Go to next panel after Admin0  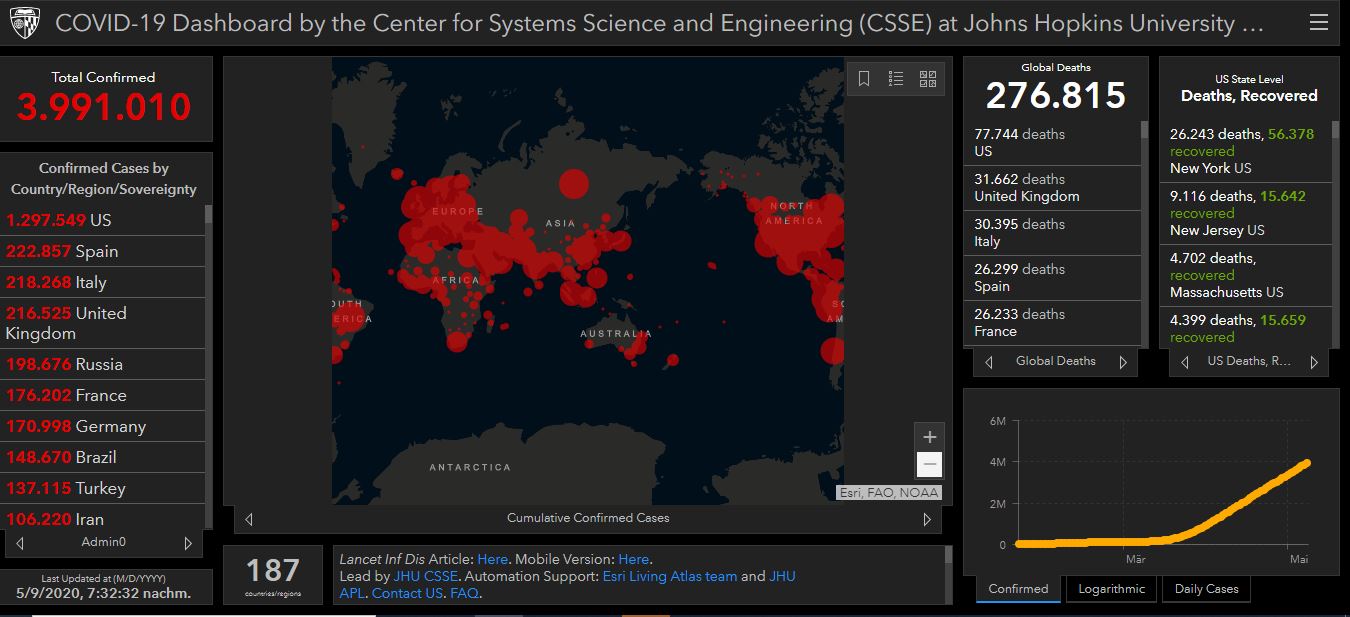188,543
